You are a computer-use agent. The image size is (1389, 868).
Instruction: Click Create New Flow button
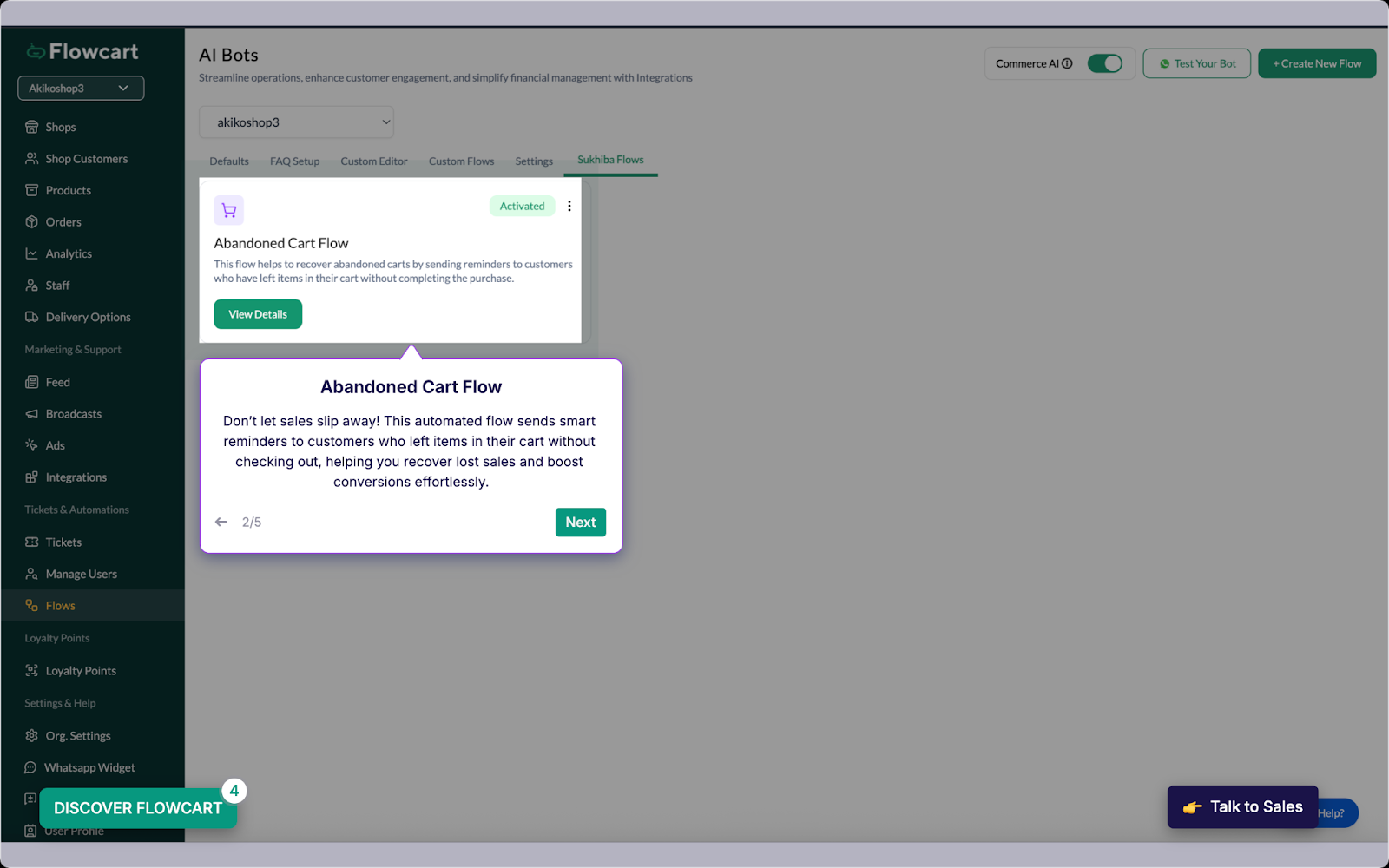coord(1317,63)
